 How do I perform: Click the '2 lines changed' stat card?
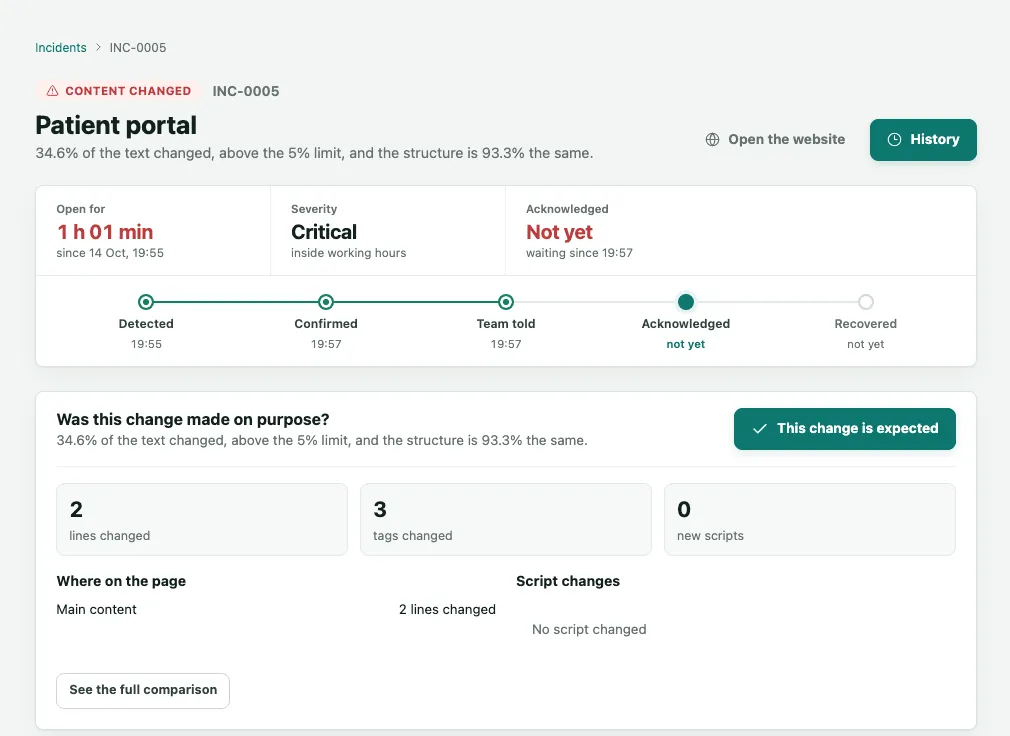(202, 520)
